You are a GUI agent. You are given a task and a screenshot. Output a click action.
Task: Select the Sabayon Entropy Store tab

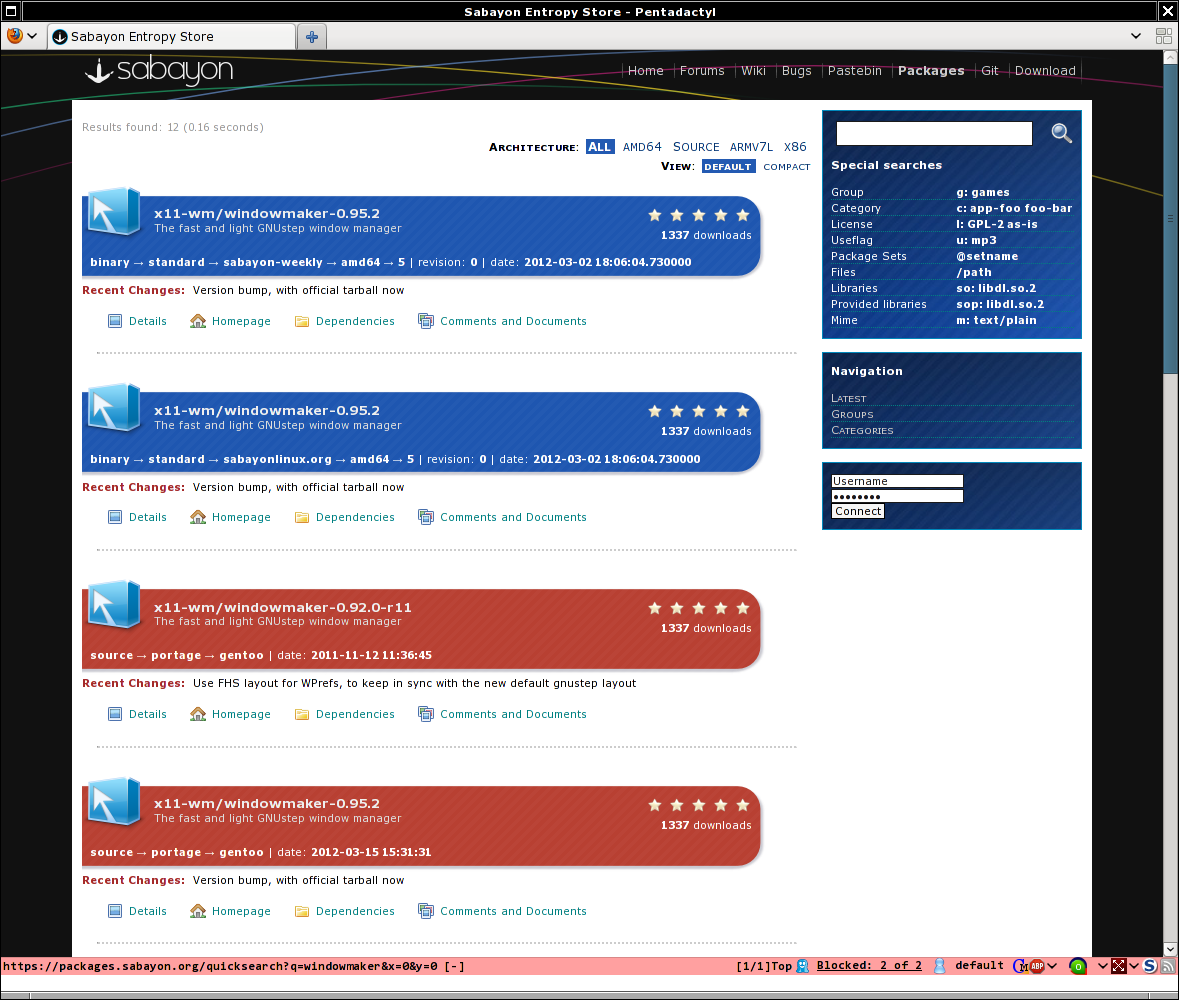point(171,36)
